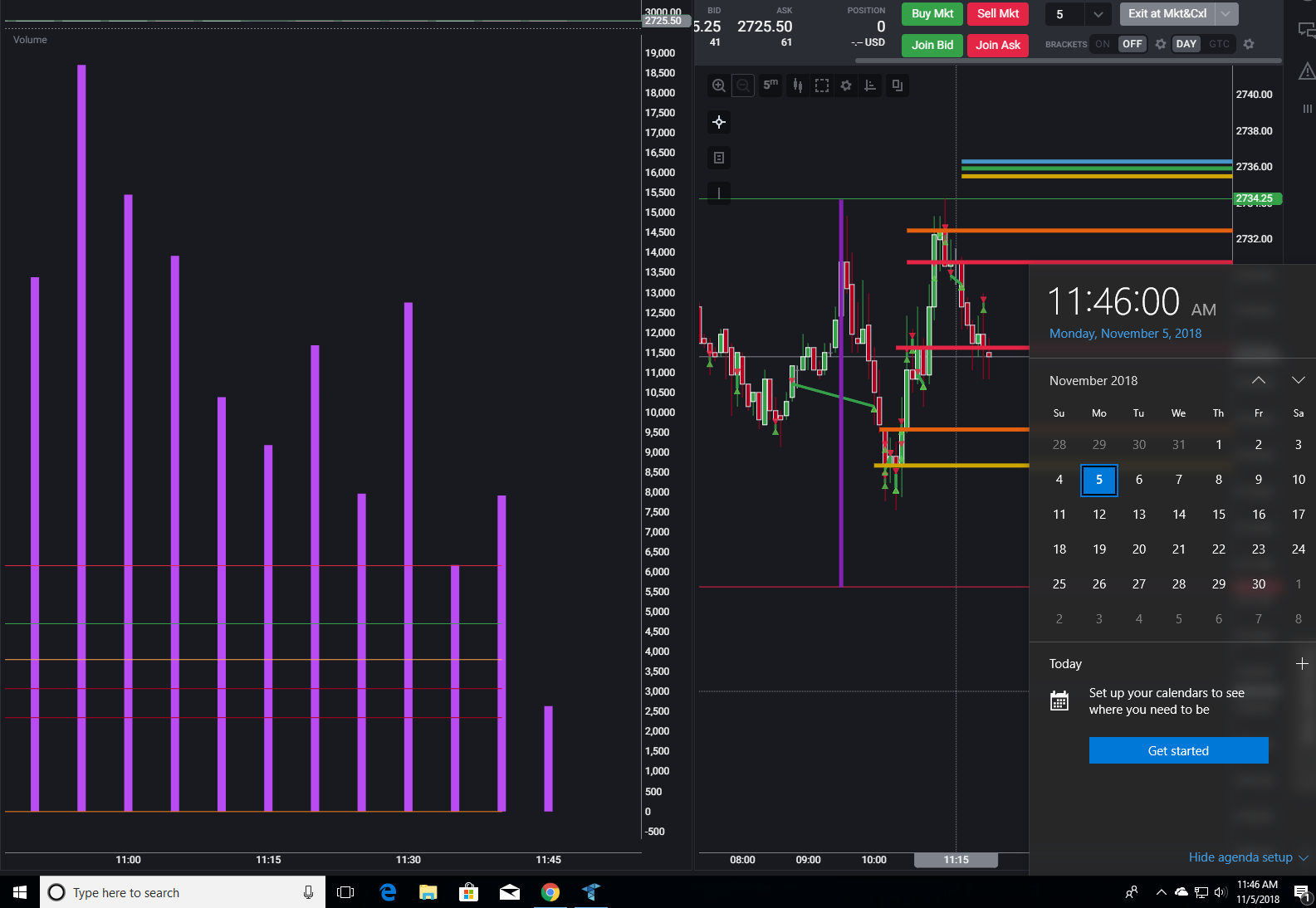This screenshot has width=1316, height=908.
Task: Open the network icon in system tray
Action: tap(1201, 892)
